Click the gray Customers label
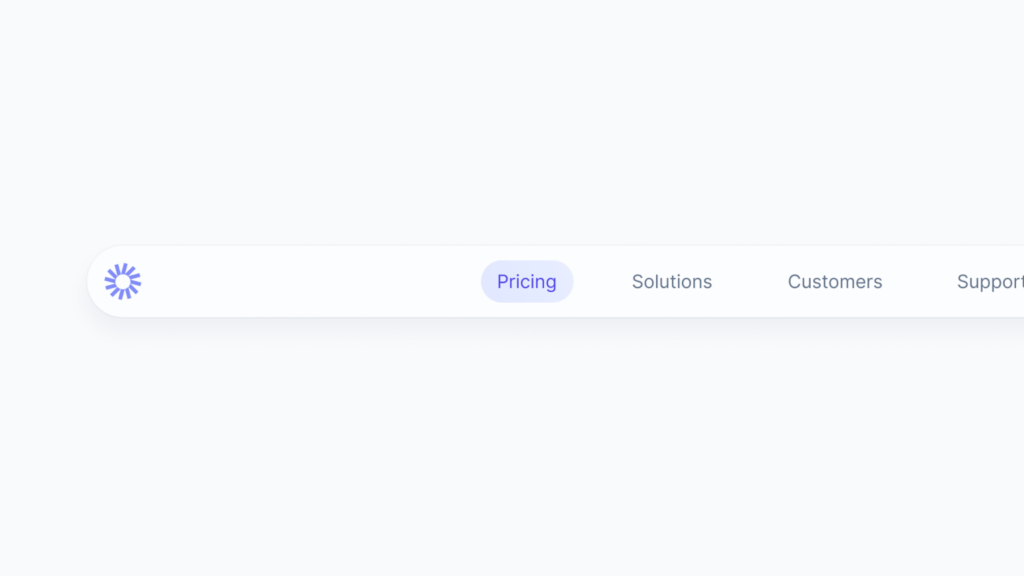 coord(835,281)
